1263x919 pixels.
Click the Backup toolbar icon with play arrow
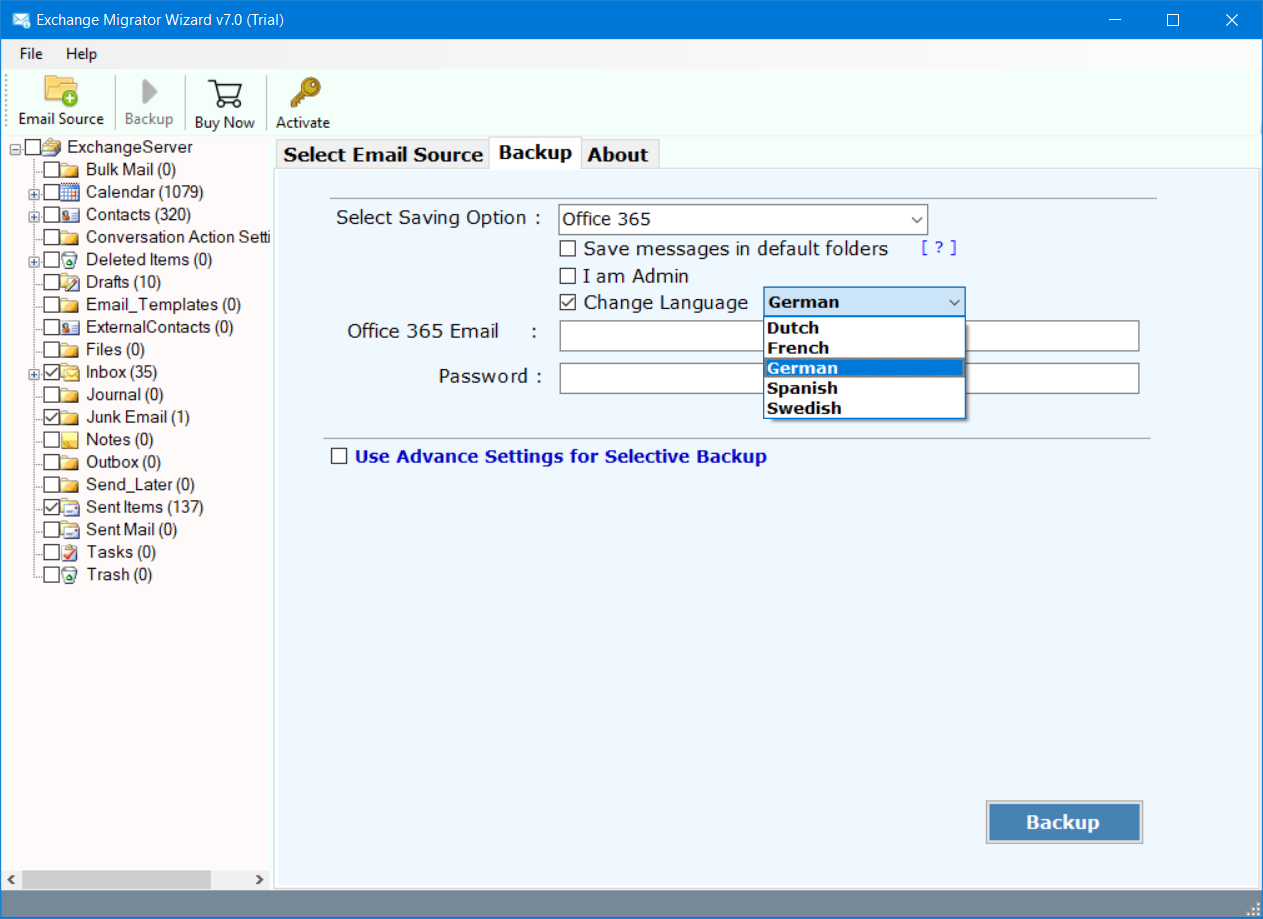149,92
